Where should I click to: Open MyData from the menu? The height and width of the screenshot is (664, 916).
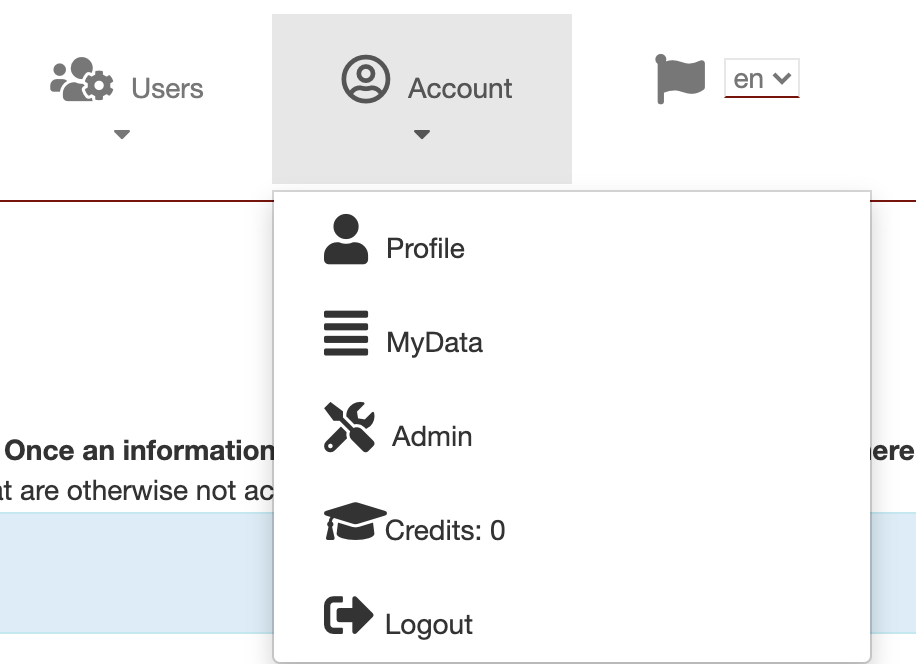point(434,343)
